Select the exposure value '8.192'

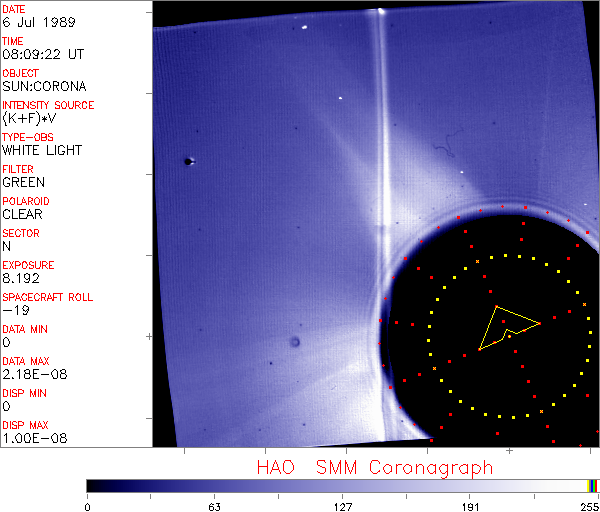point(20,278)
